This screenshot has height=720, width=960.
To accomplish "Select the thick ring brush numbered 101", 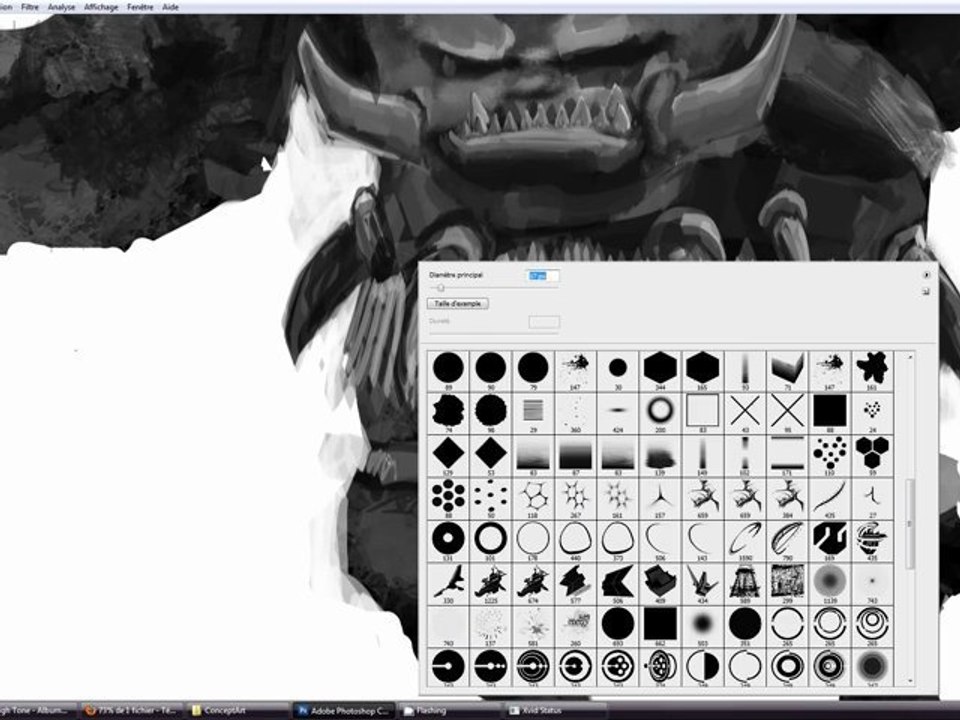I will point(490,541).
